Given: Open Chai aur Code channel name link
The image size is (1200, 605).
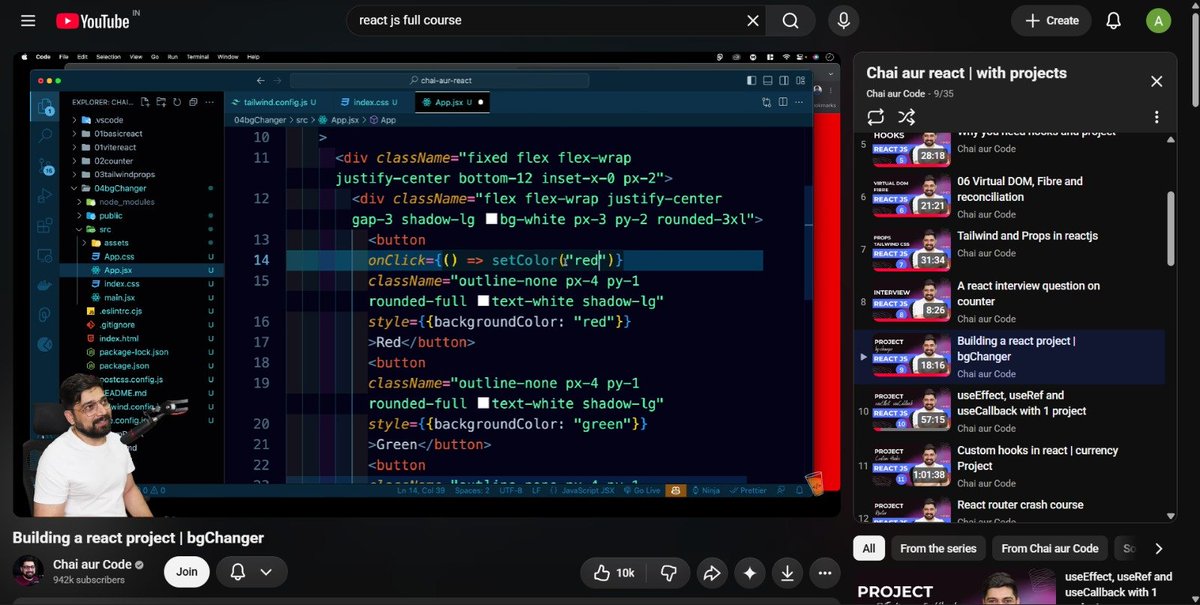Looking at the screenshot, I should click(x=91, y=565).
